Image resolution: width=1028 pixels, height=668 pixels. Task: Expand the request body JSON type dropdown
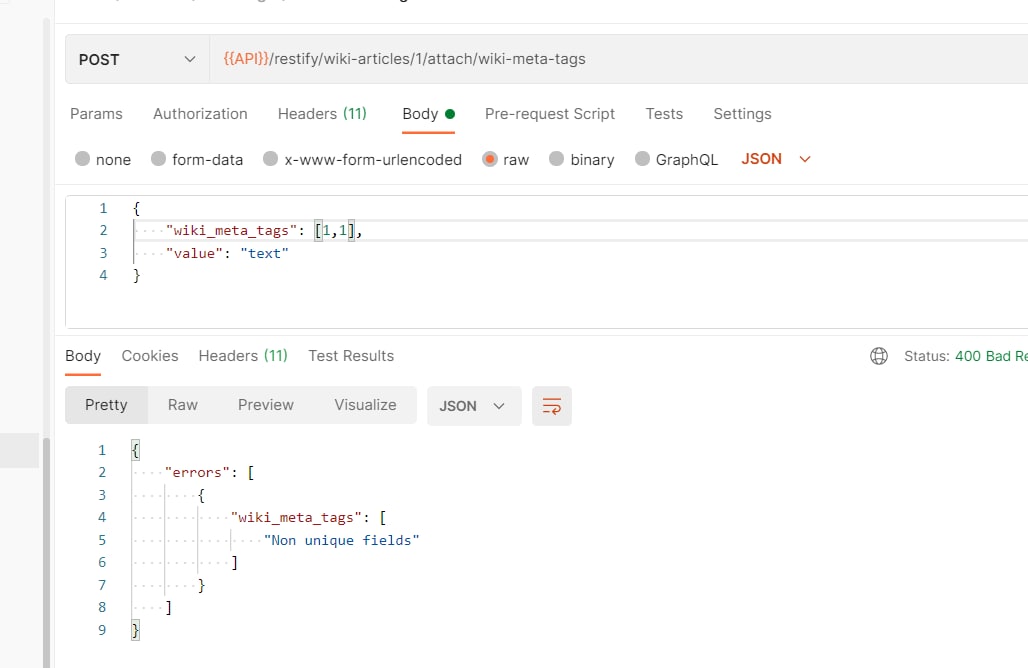[x=776, y=159]
